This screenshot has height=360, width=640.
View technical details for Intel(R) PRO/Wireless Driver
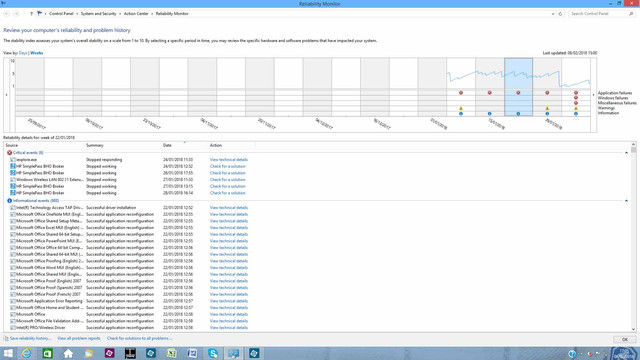tap(229, 328)
